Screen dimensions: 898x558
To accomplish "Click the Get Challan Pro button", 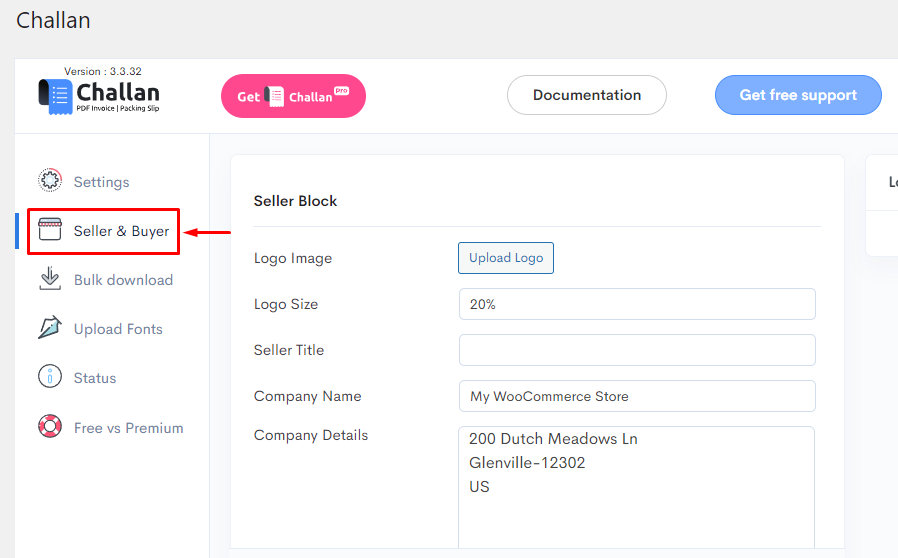I will (x=293, y=96).
